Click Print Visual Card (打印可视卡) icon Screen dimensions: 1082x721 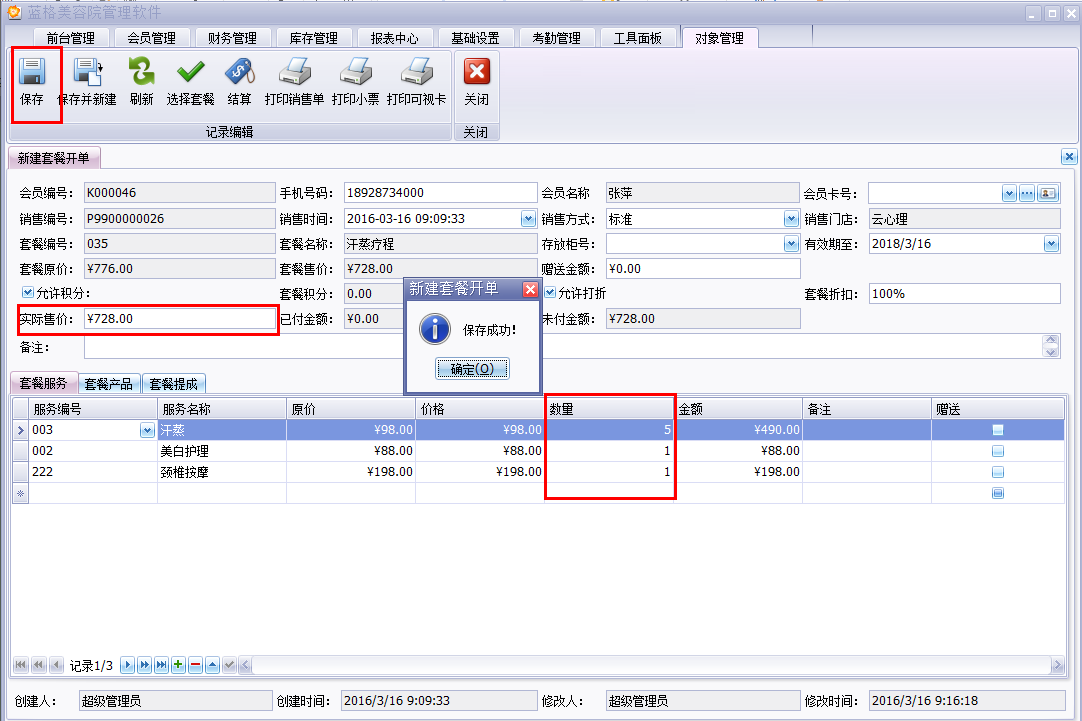click(x=416, y=74)
